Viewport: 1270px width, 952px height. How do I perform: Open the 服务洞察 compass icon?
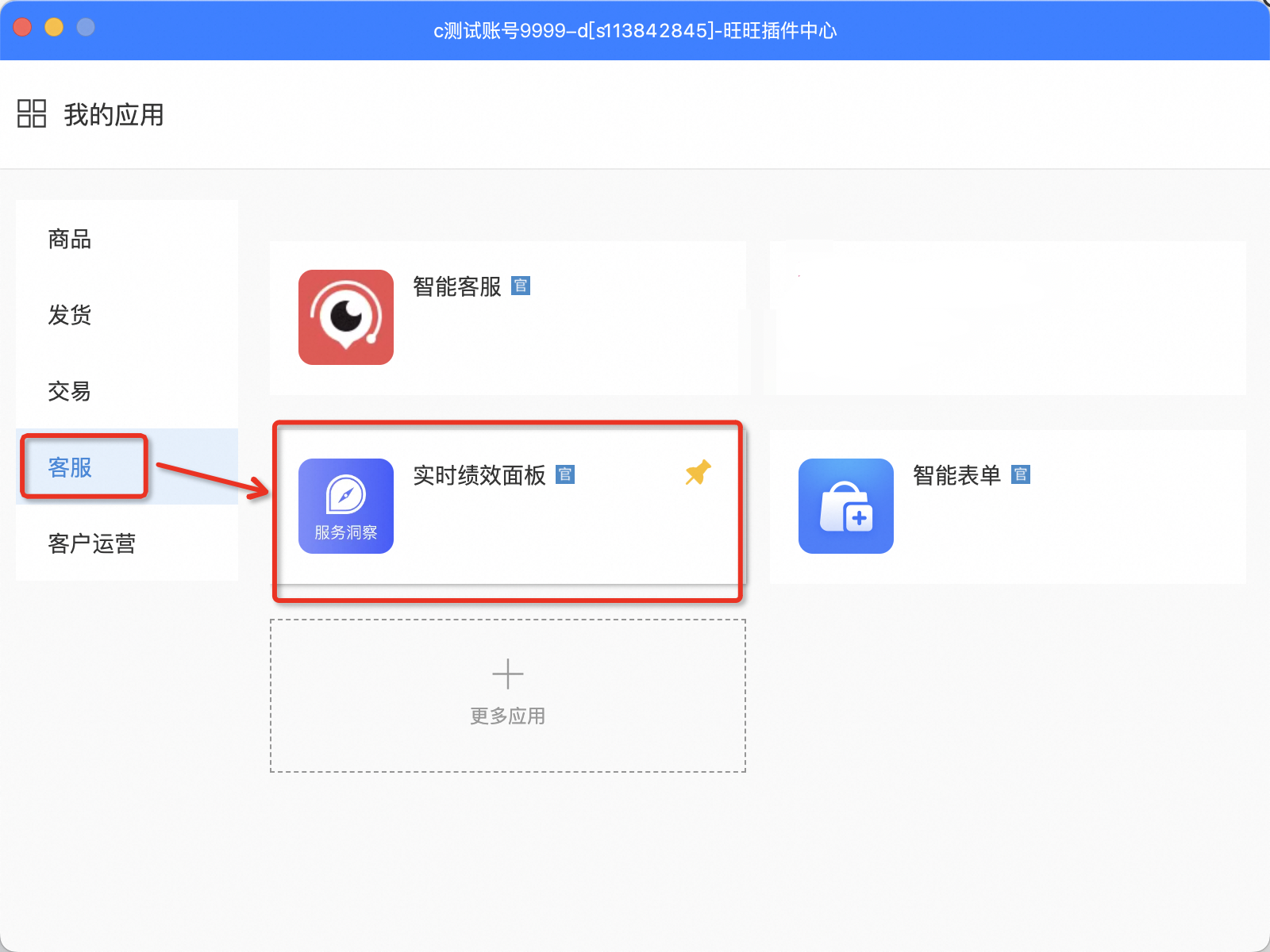point(346,506)
